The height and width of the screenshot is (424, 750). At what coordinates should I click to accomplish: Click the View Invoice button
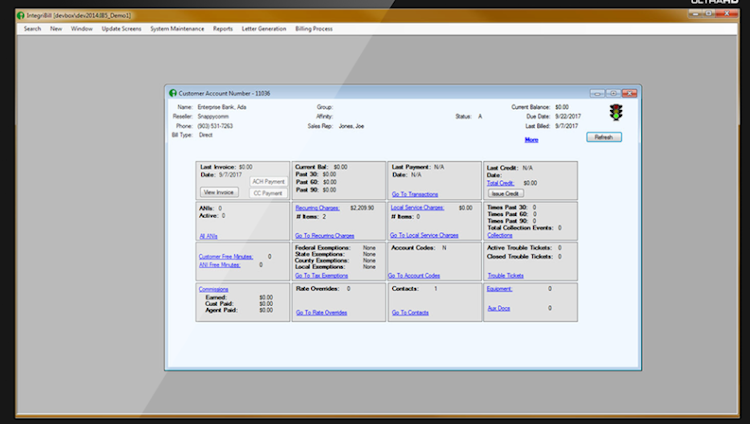(x=219, y=192)
